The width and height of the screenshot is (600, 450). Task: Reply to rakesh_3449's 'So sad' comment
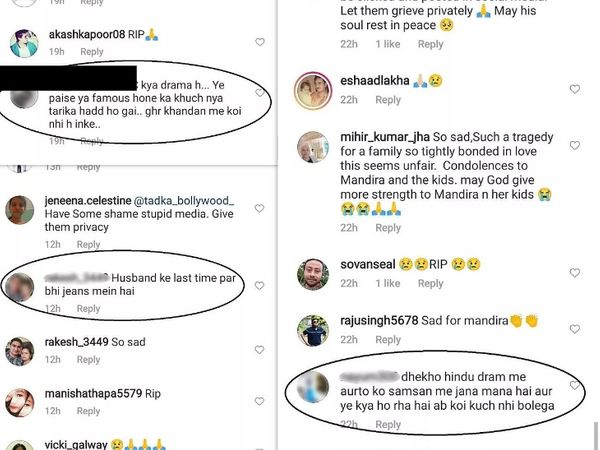tap(89, 362)
